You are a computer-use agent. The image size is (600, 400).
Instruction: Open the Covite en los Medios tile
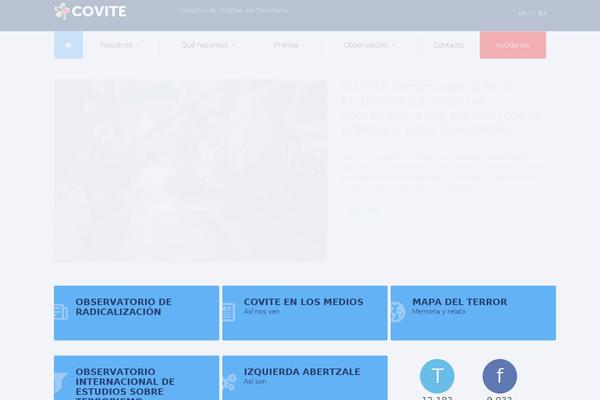[305, 313]
